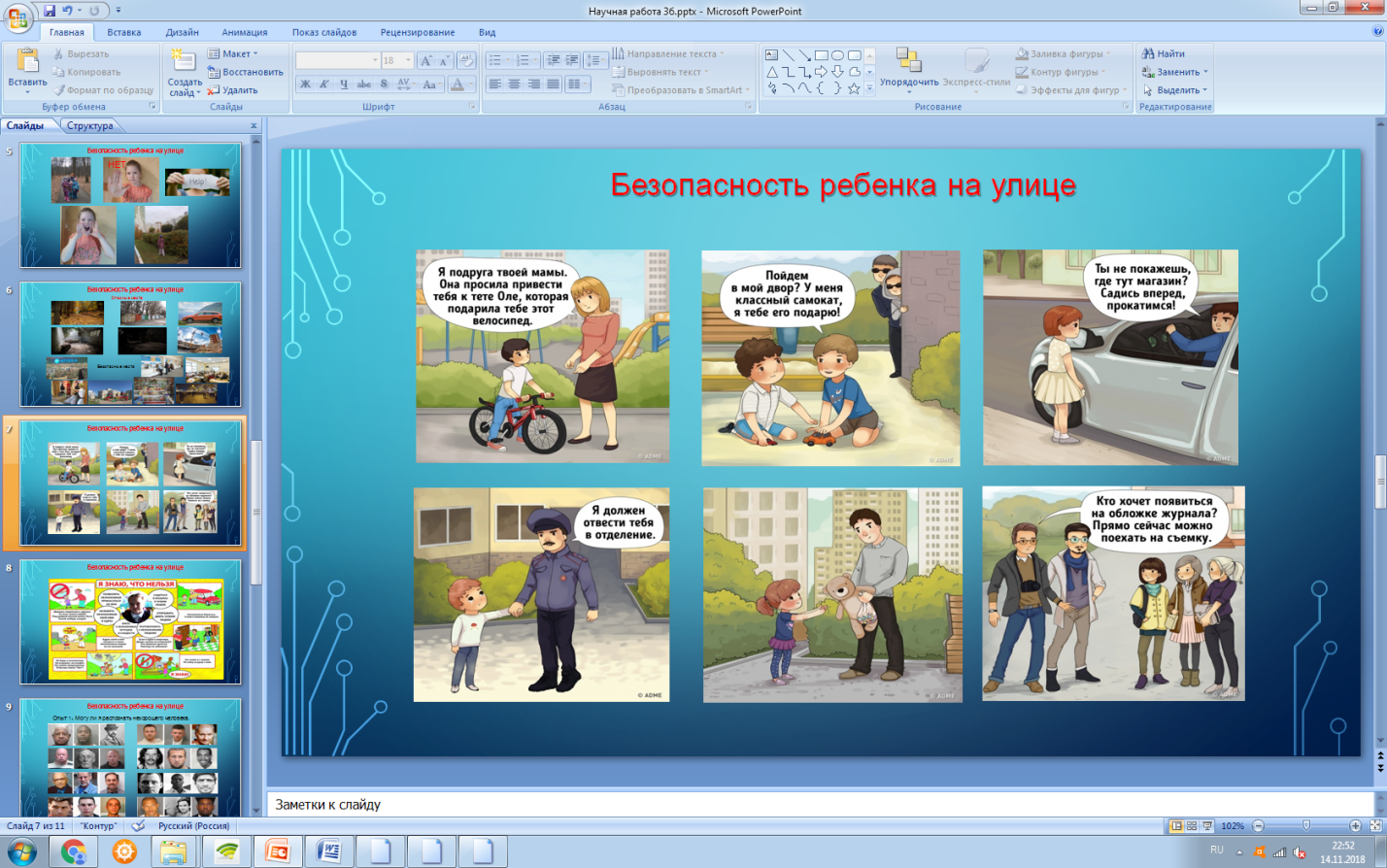Pick the font color A swatch
This screenshot has height=868, width=1387.
458,84
